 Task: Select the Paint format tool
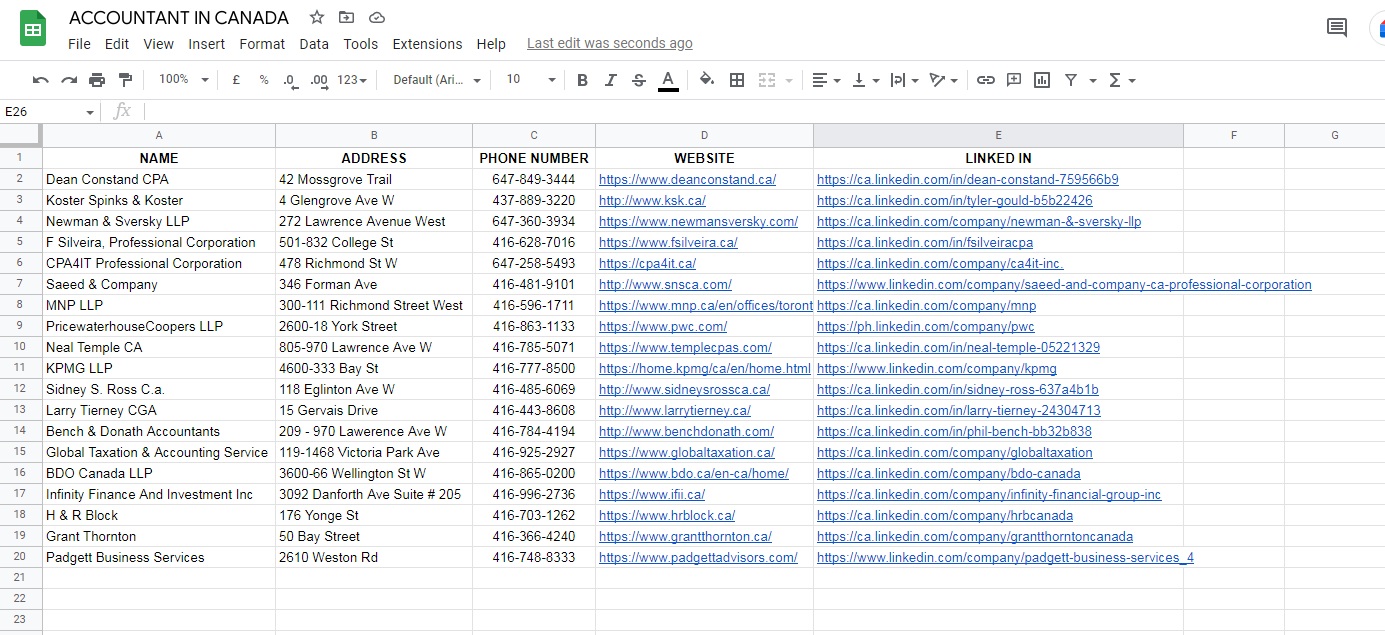[x=125, y=80]
